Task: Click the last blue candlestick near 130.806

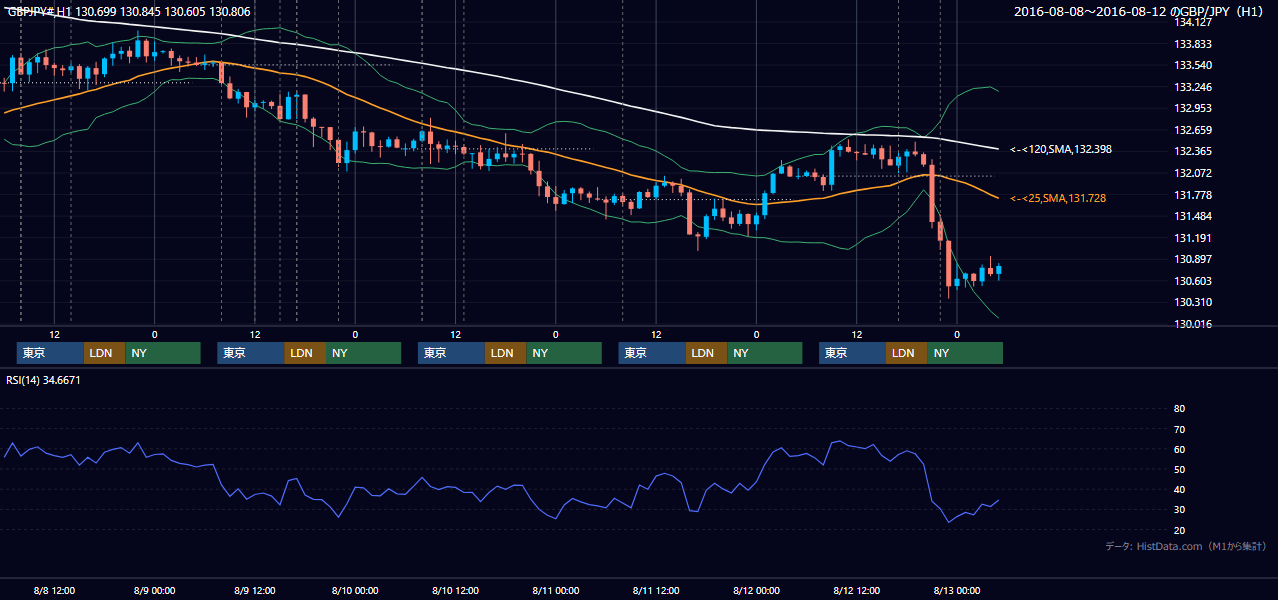Action: 999,269
